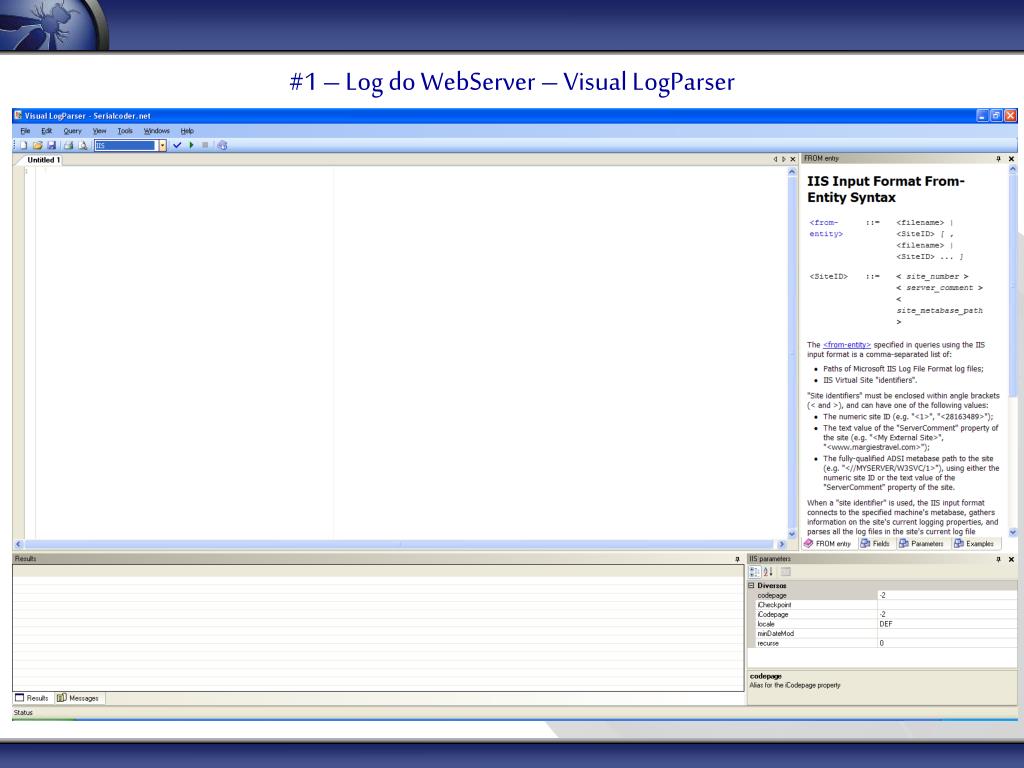Close the IIS parameters panel
Viewport: 1024px width, 768px height.
click(1012, 559)
